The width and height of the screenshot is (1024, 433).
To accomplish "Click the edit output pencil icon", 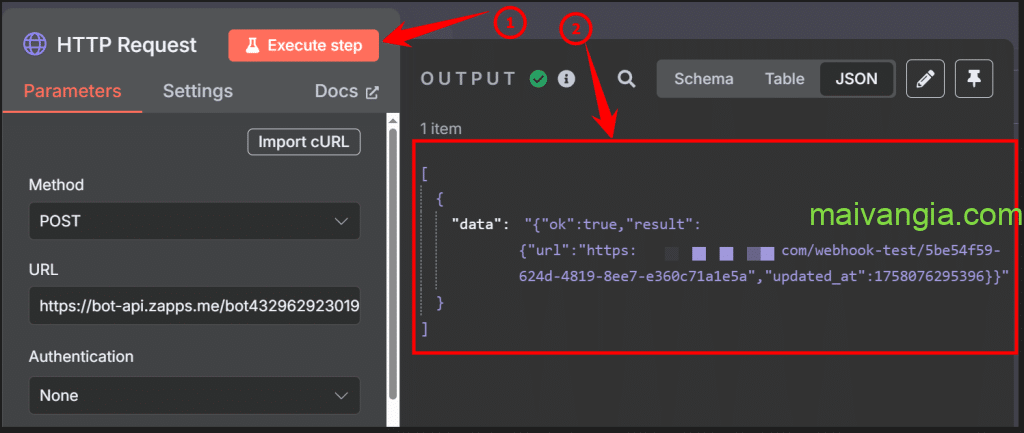I will click(x=925, y=79).
